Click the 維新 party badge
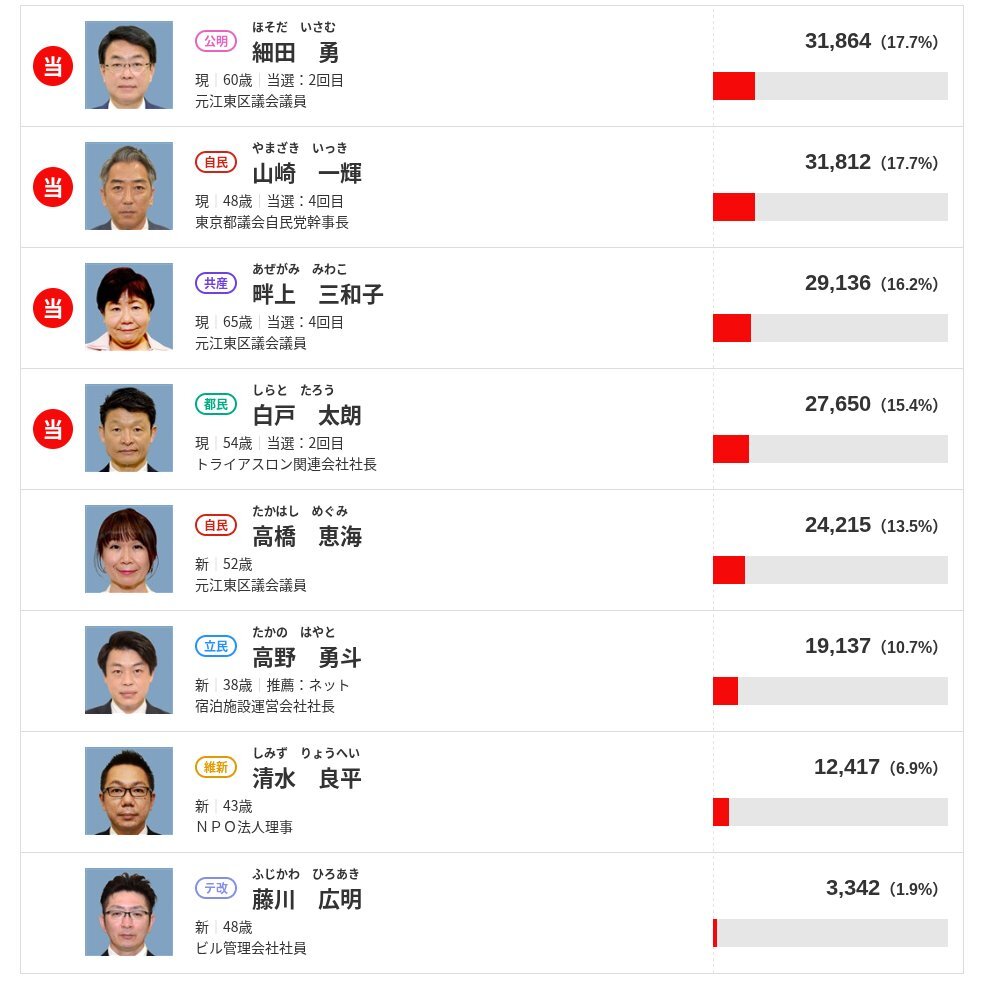 215,767
